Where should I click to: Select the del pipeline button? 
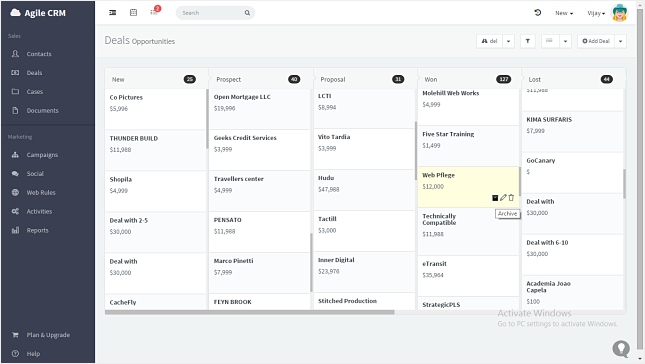(490, 41)
